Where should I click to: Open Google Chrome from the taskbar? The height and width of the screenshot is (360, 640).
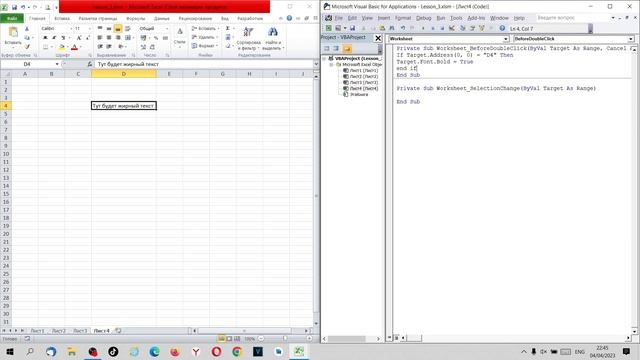coord(237,351)
